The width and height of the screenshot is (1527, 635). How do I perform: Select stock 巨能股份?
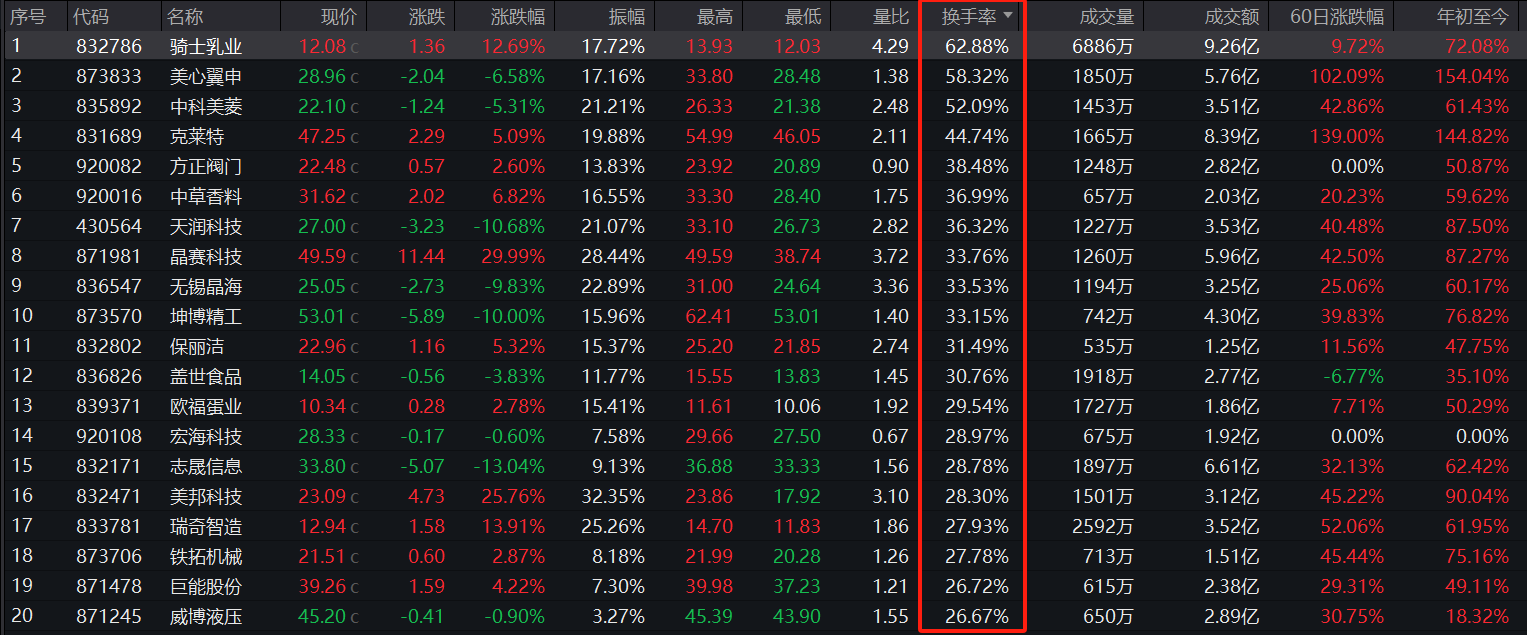pos(206,586)
